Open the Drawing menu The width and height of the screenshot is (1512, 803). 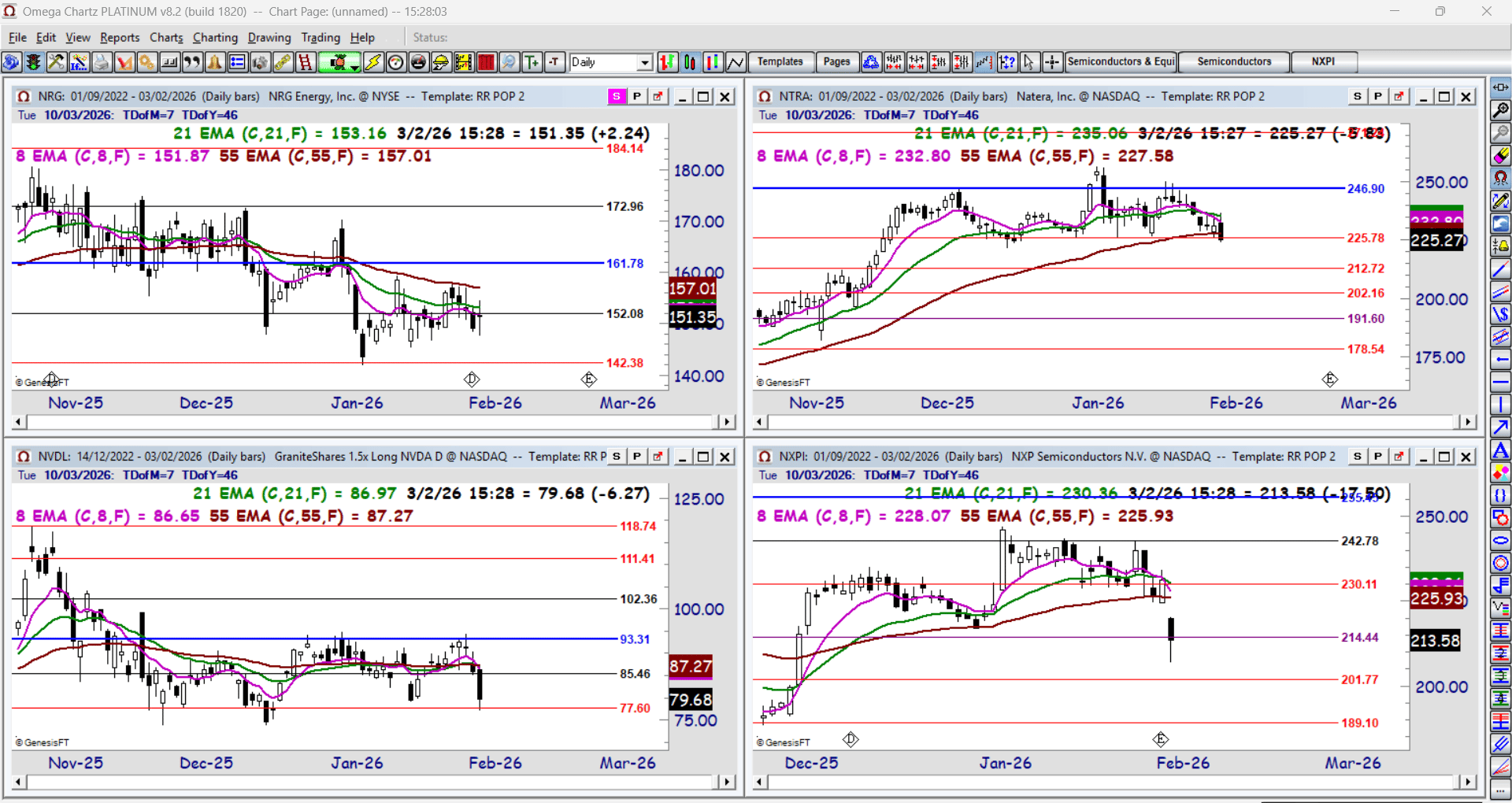coord(269,37)
